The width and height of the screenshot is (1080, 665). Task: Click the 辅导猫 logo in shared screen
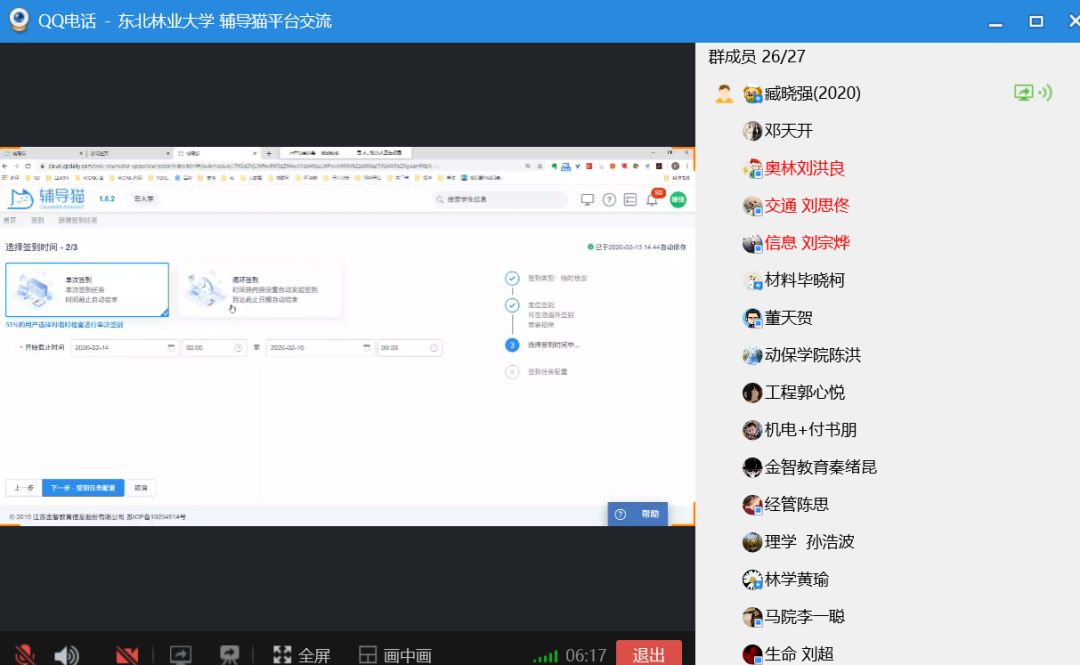pyautogui.click(x=47, y=198)
